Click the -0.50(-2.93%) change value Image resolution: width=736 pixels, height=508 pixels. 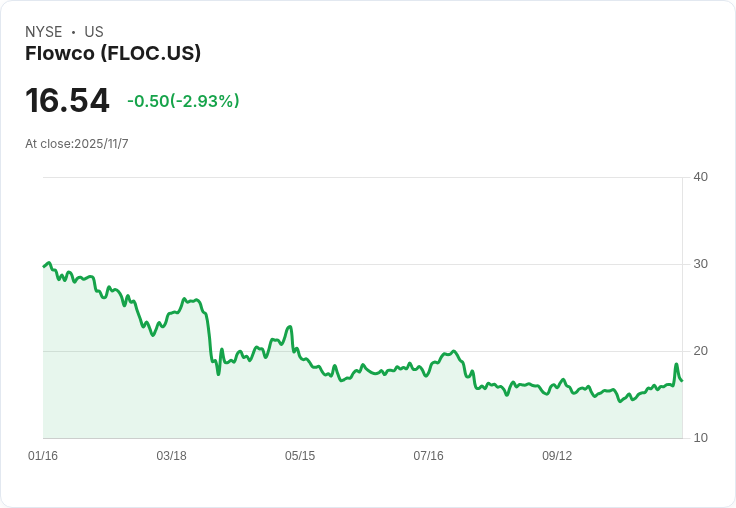183,101
